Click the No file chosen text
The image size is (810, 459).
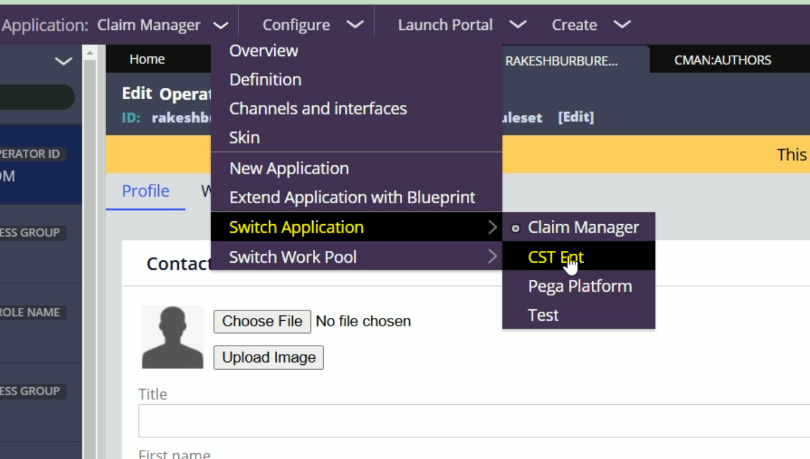363,321
